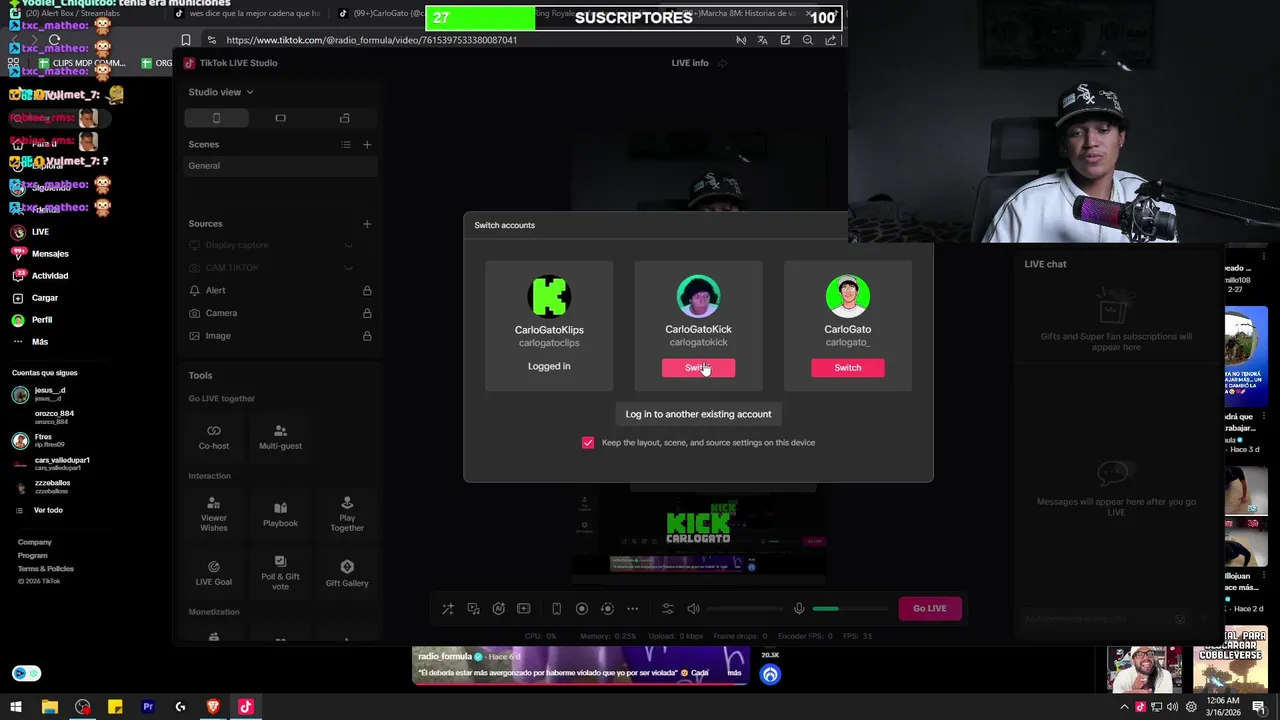Image resolution: width=1280 pixels, height=720 pixels.
Task: Adjust the microphone level slider
Action: tap(850, 608)
